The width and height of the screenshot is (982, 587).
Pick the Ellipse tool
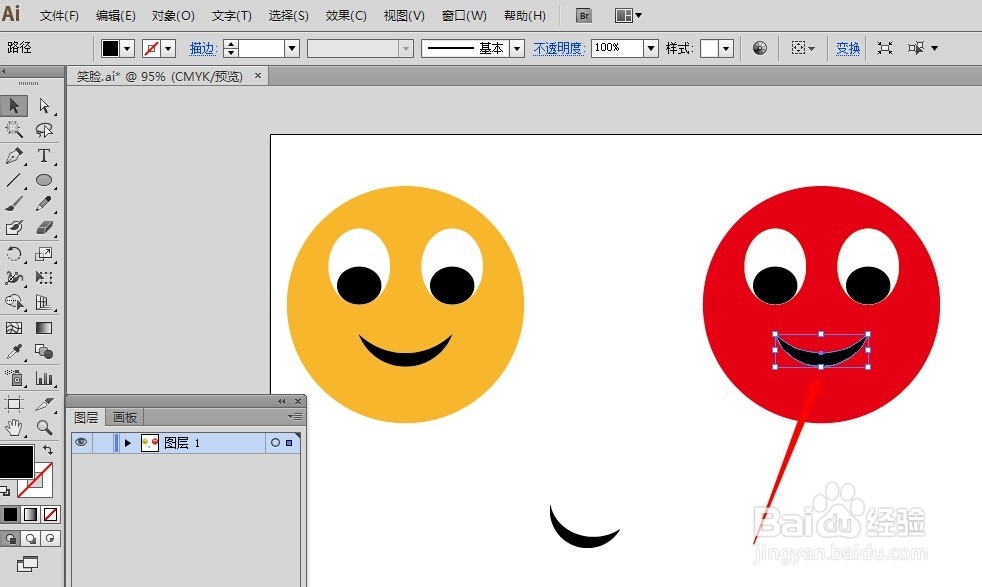point(44,181)
